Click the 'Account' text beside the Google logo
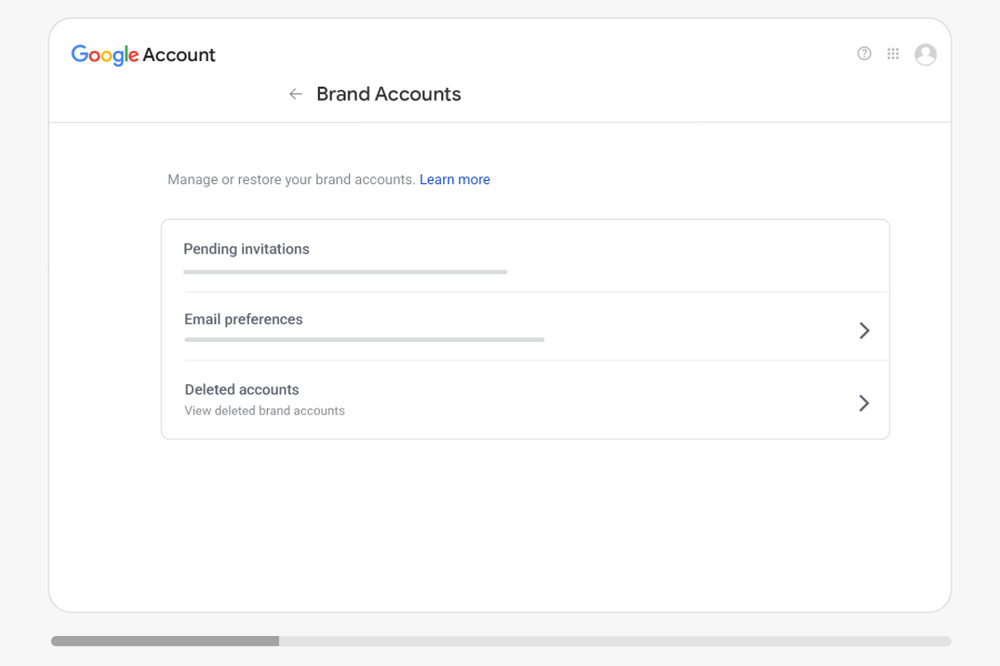This screenshot has width=1000, height=666. click(x=179, y=55)
